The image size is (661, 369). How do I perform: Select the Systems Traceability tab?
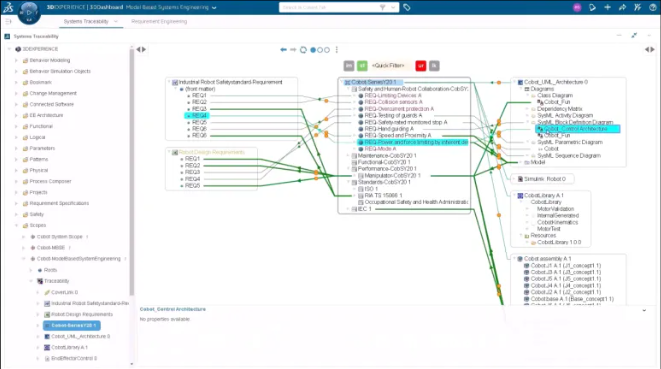tap(86, 21)
